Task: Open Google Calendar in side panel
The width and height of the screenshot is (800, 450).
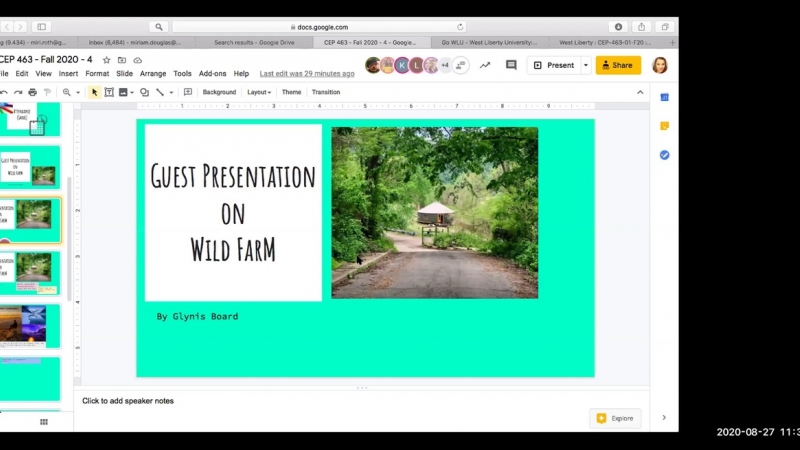Action: click(x=664, y=97)
